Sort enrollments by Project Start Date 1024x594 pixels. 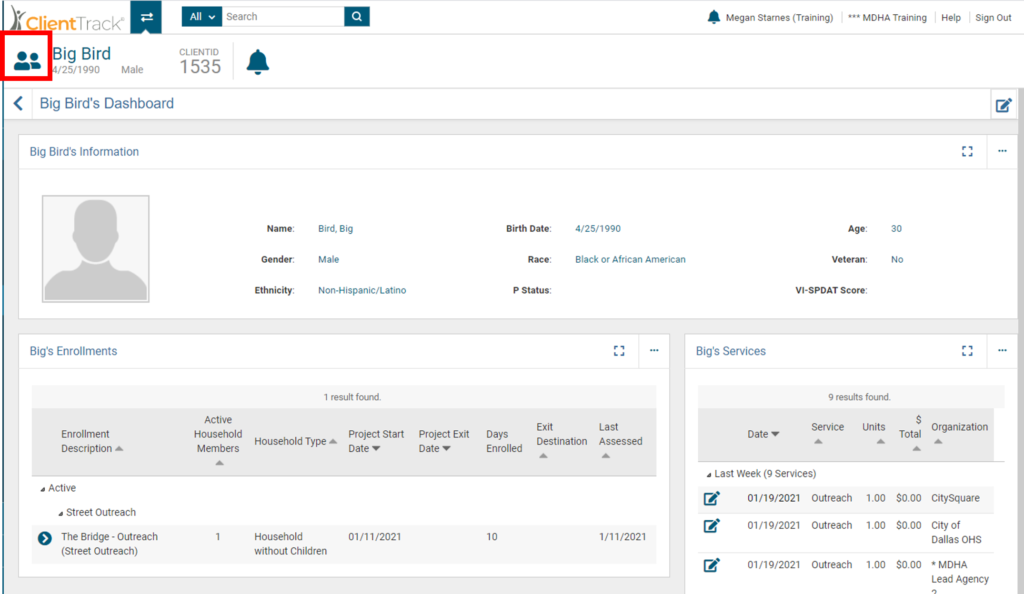point(376,441)
